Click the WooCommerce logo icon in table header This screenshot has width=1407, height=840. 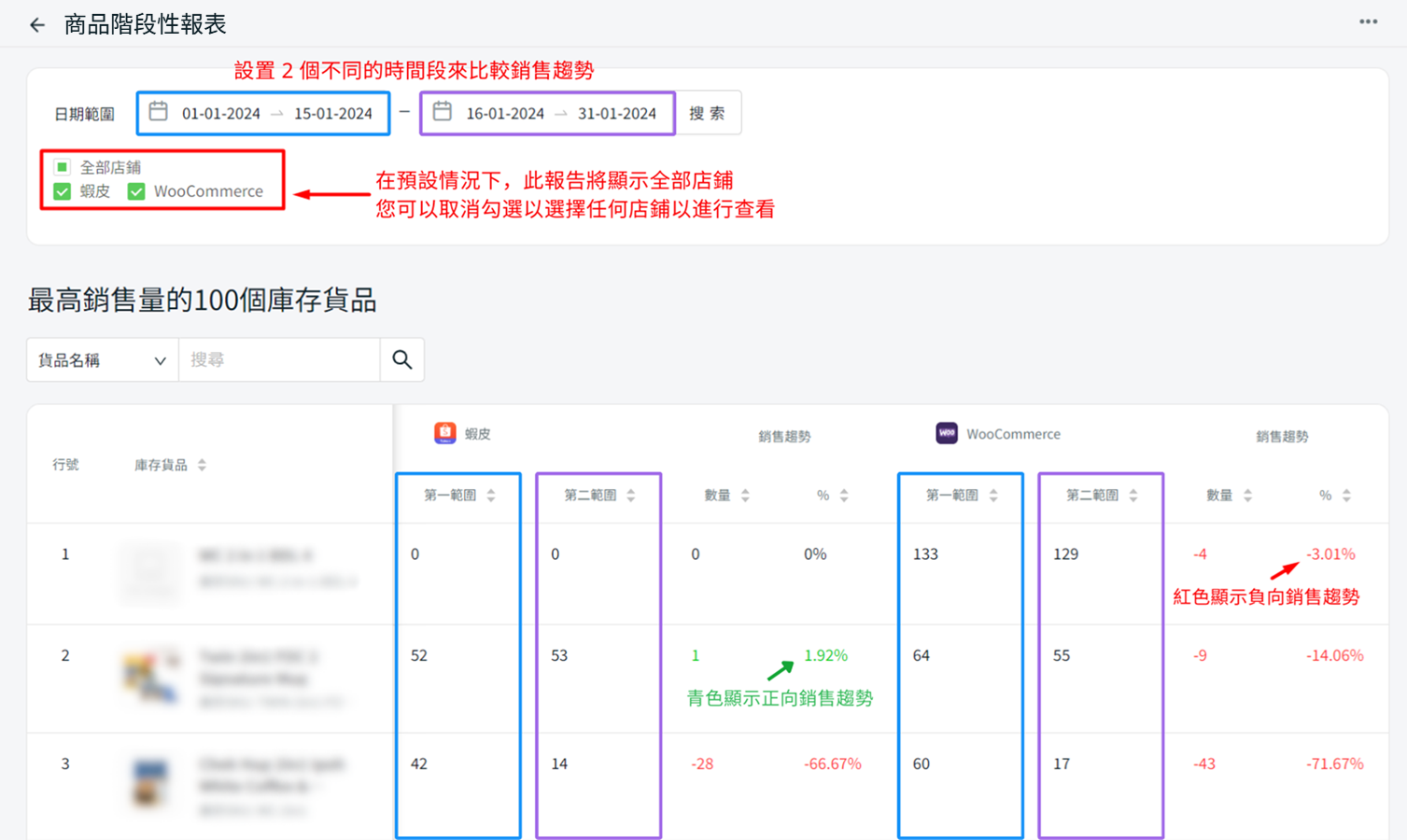click(947, 433)
